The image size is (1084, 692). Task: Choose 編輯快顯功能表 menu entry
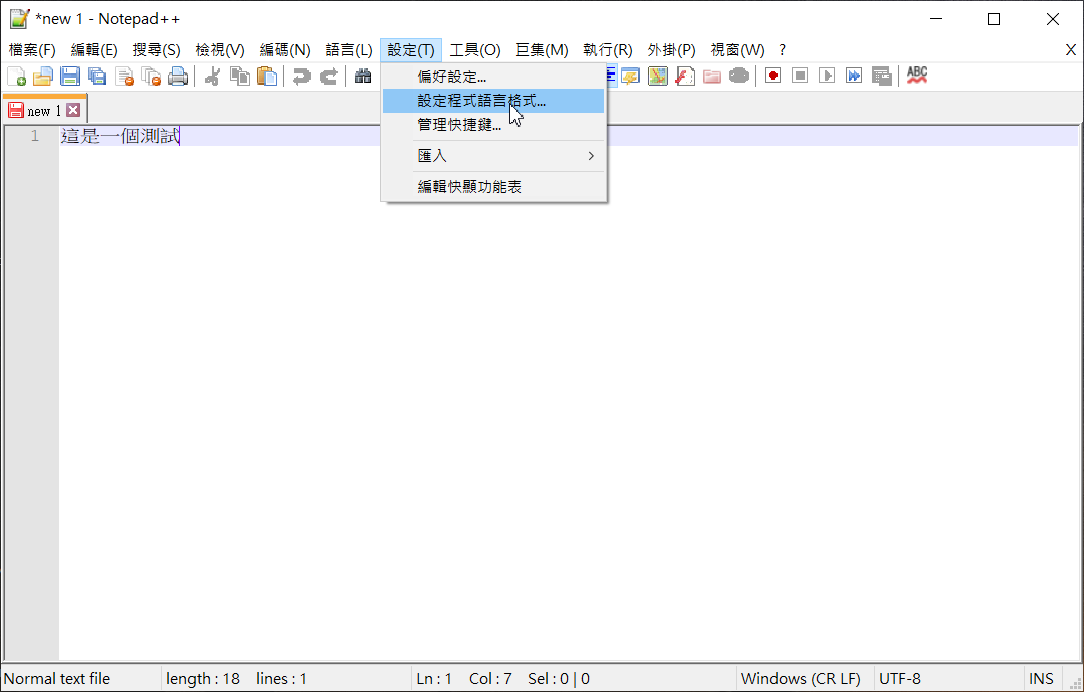pyautogui.click(x=494, y=187)
